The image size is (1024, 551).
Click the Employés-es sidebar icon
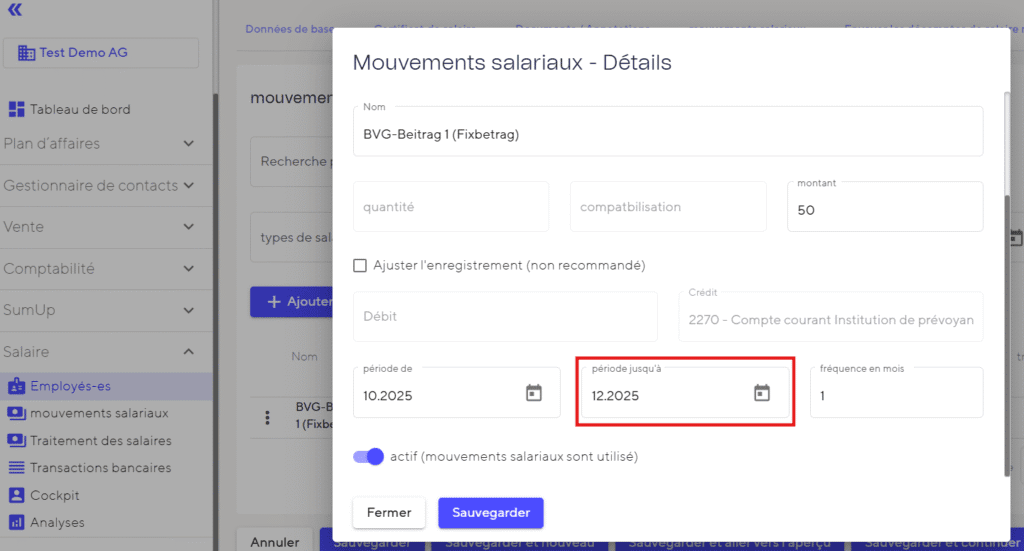[x=16, y=386]
